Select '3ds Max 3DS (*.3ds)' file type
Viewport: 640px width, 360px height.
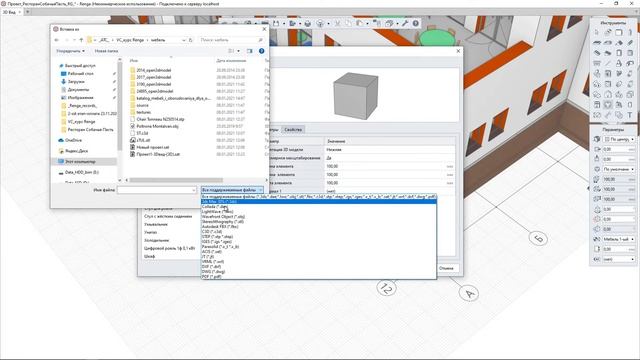(318, 202)
